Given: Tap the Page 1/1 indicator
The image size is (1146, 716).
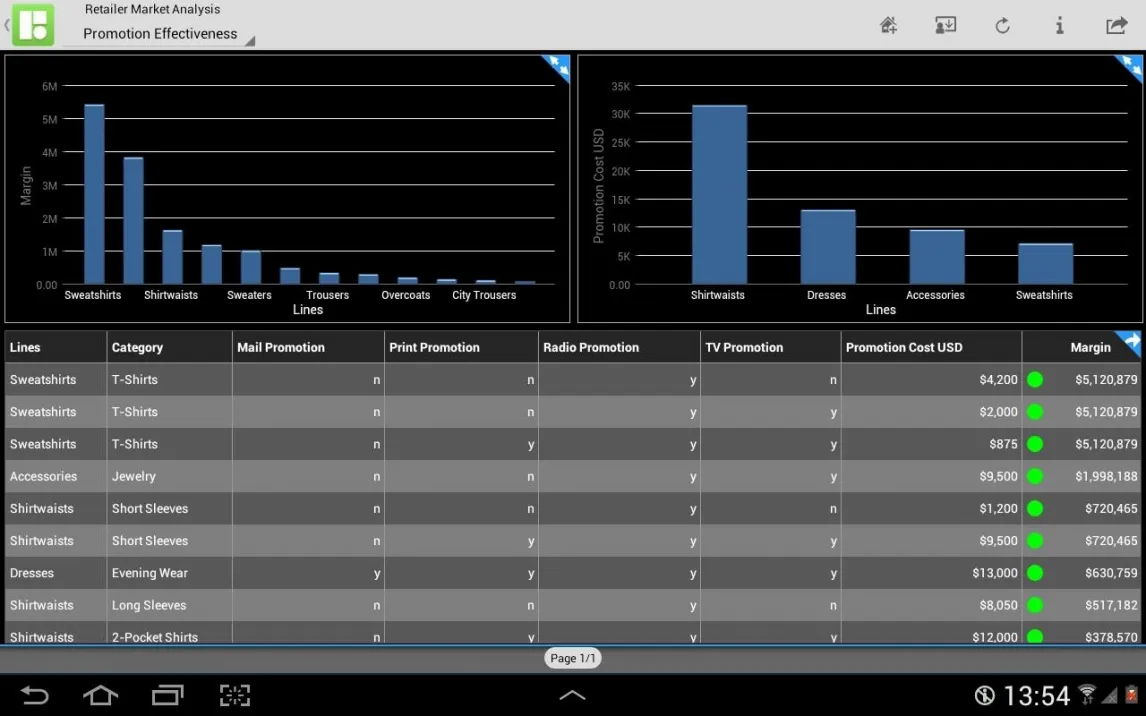Looking at the screenshot, I should (x=573, y=658).
